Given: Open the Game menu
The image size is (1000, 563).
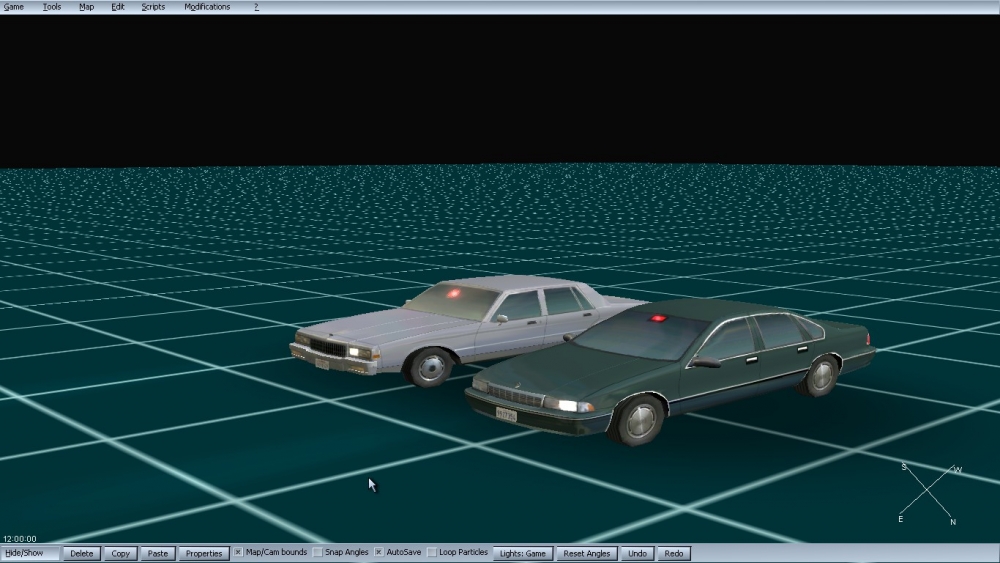Looking at the screenshot, I should pos(14,7).
